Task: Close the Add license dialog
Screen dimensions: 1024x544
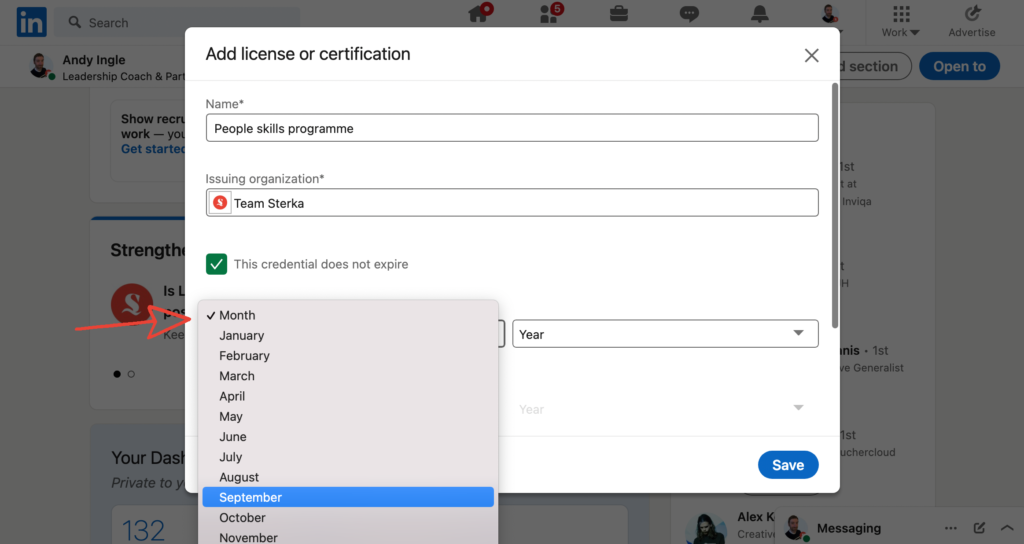Action: 811,55
